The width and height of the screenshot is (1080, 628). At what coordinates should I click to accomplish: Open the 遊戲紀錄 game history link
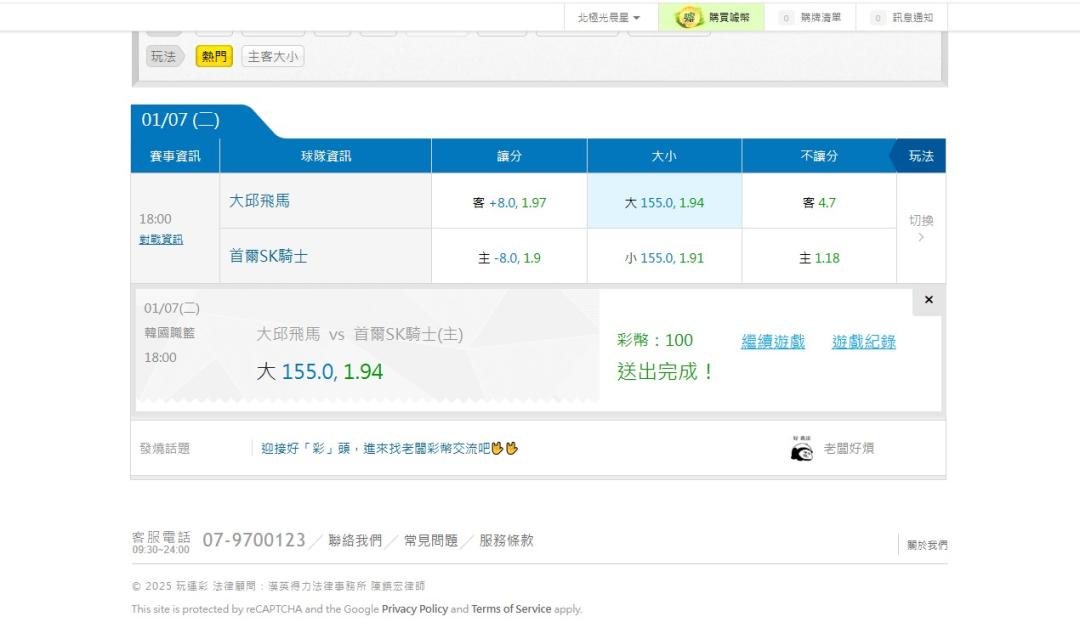click(864, 342)
